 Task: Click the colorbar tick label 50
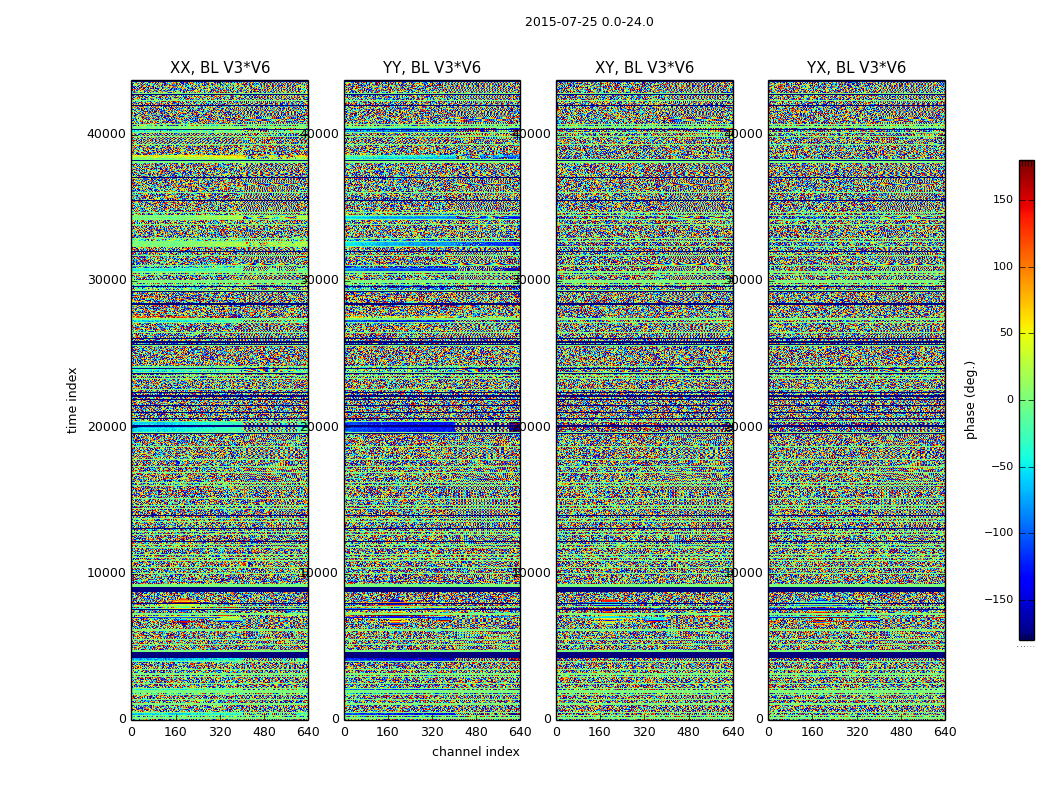tap(1006, 333)
